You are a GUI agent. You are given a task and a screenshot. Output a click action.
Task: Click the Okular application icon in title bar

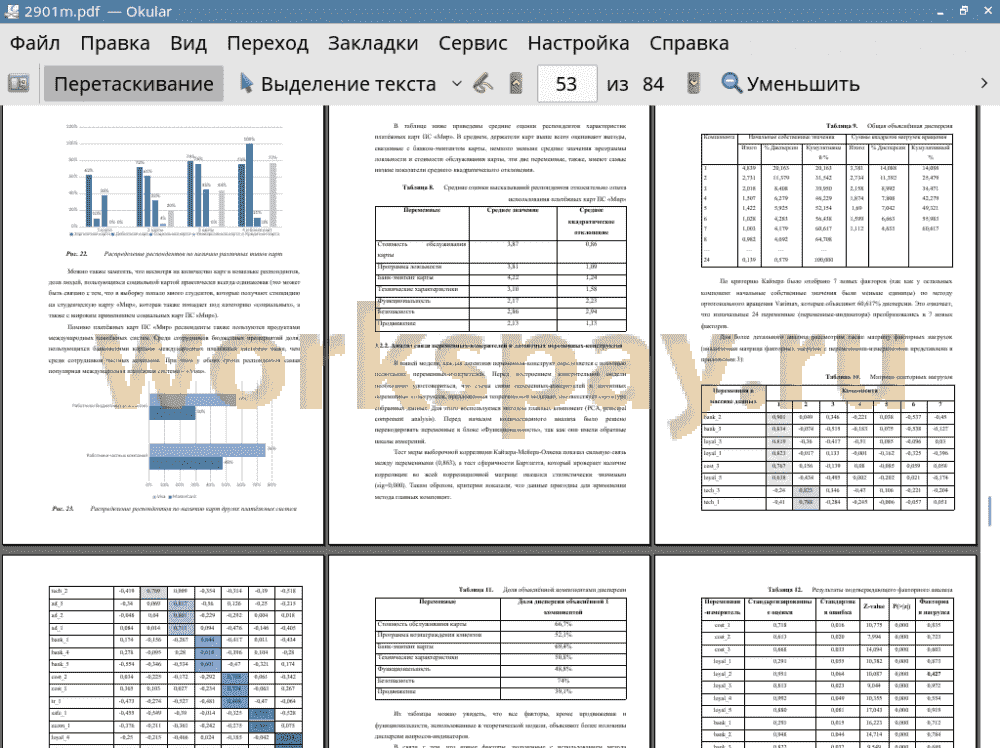coord(11,11)
